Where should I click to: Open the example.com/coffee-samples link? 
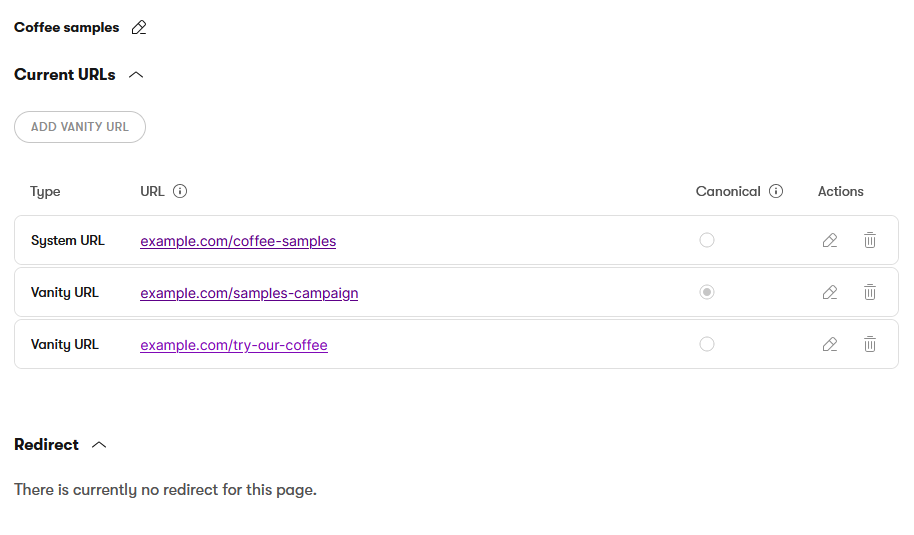click(x=238, y=241)
